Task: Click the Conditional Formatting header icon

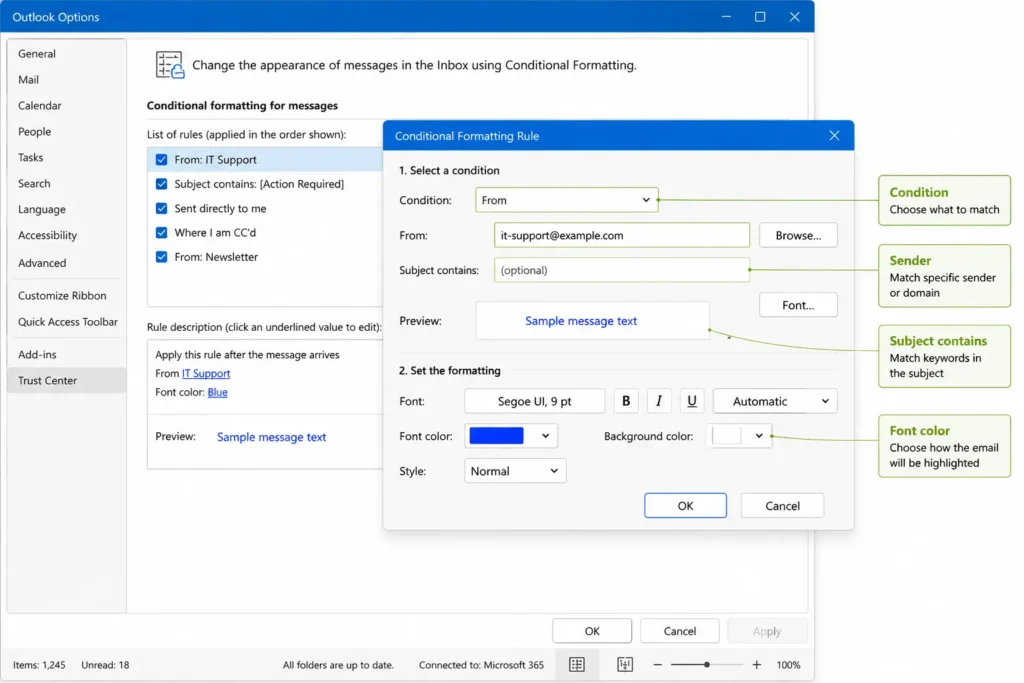Action: (170, 65)
